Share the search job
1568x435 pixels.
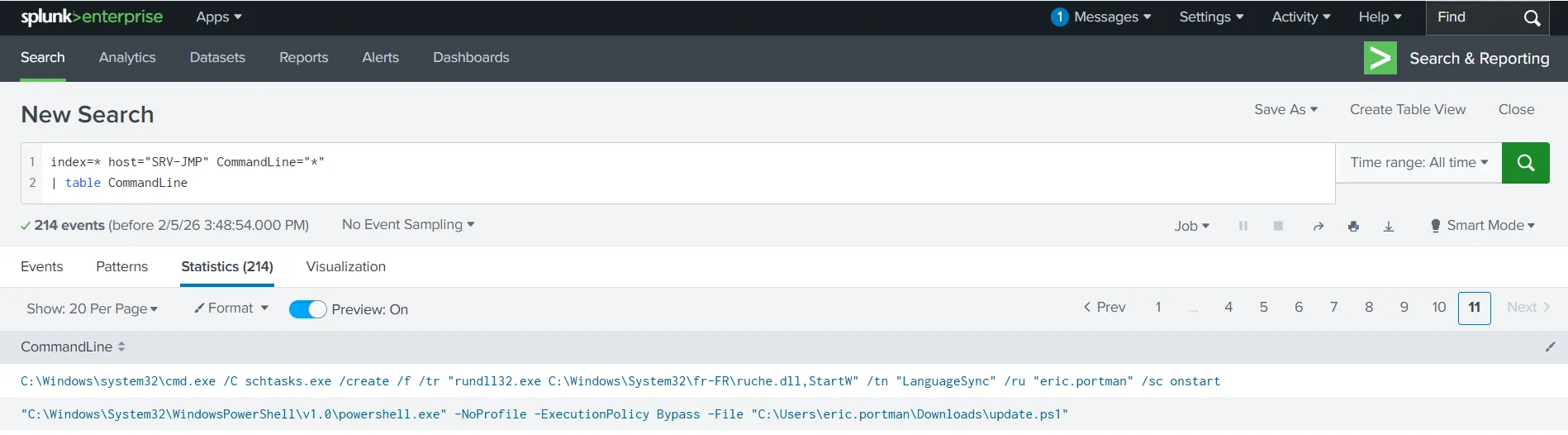point(1319,226)
